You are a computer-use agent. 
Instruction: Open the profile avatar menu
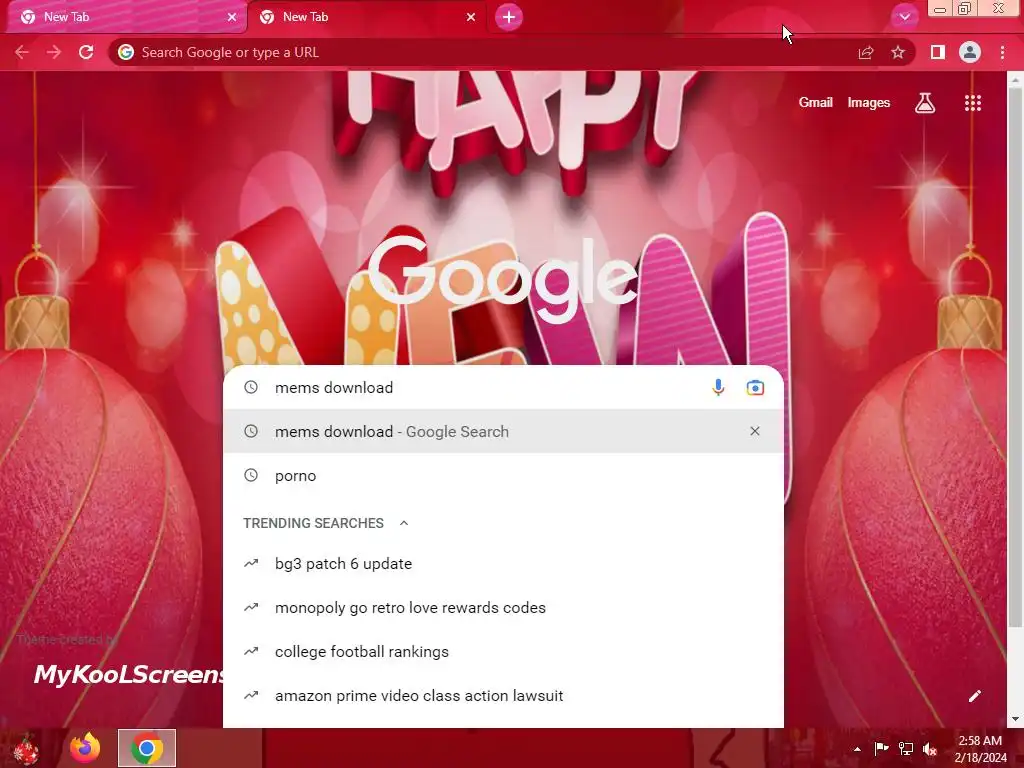970,52
